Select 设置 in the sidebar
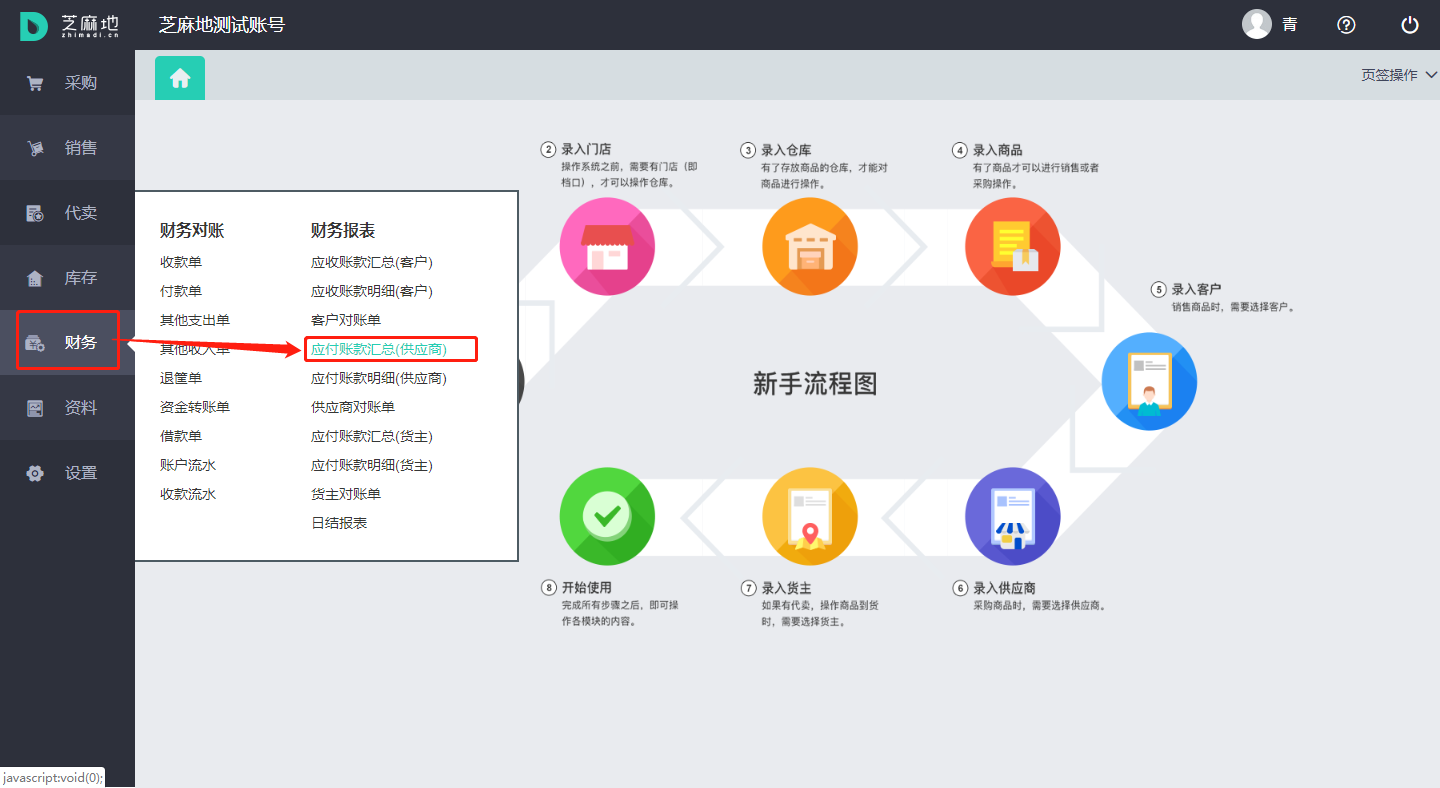 (67, 473)
